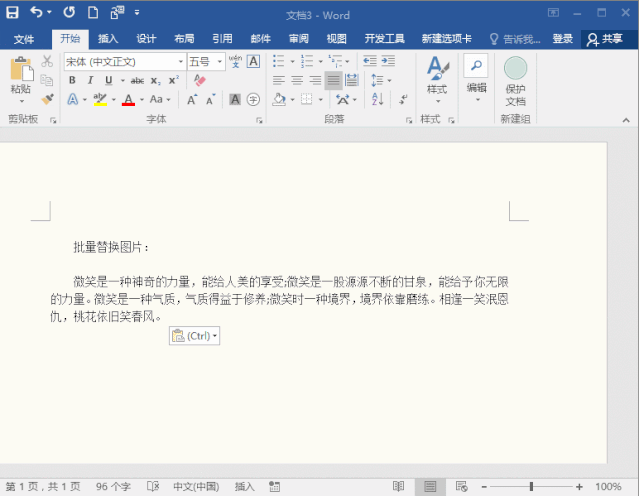This screenshot has height=496, width=639.
Task: Switch to the Layout (布局) tab
Action: pos(184,39)
